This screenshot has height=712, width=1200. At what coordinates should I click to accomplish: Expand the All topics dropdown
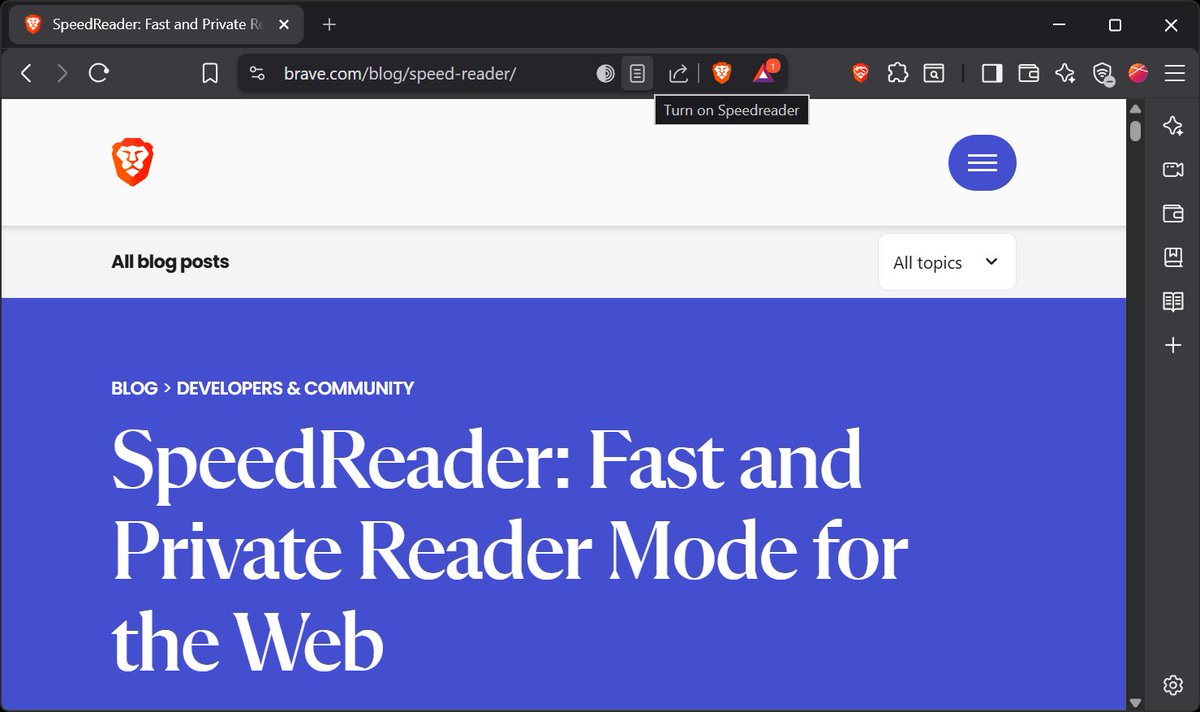pyautogui.click(x=947, y=262)
